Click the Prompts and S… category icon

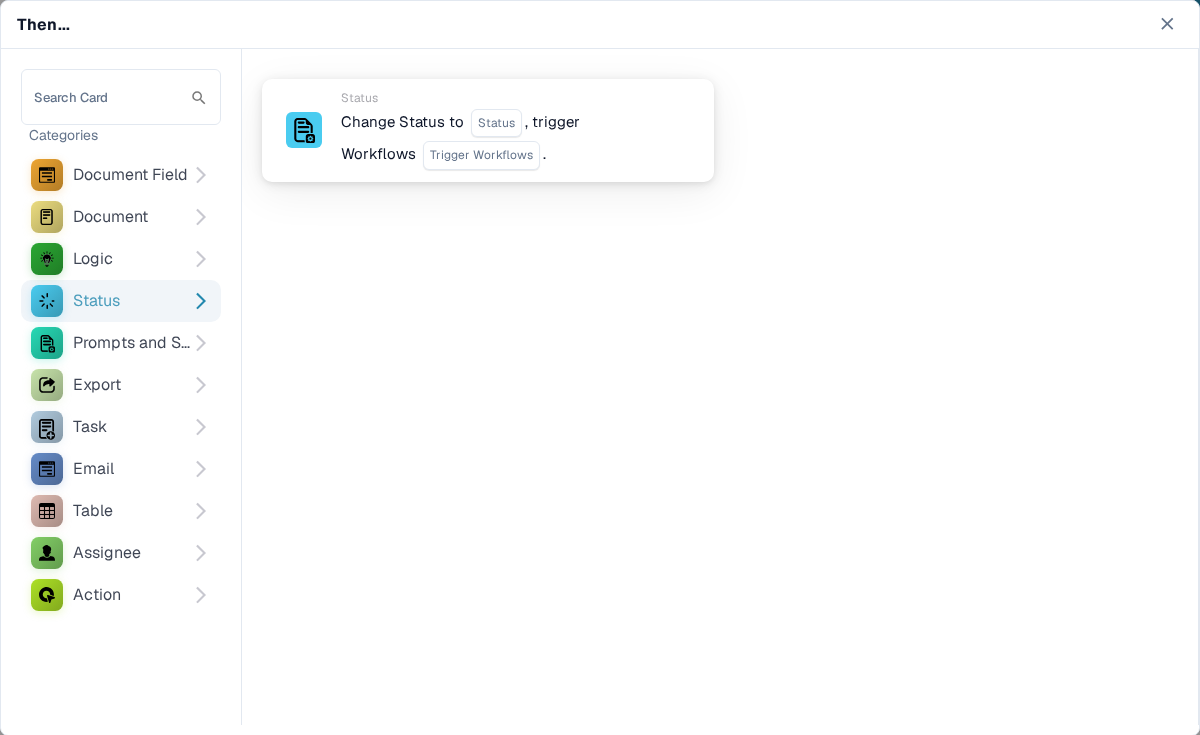(47, 343)
